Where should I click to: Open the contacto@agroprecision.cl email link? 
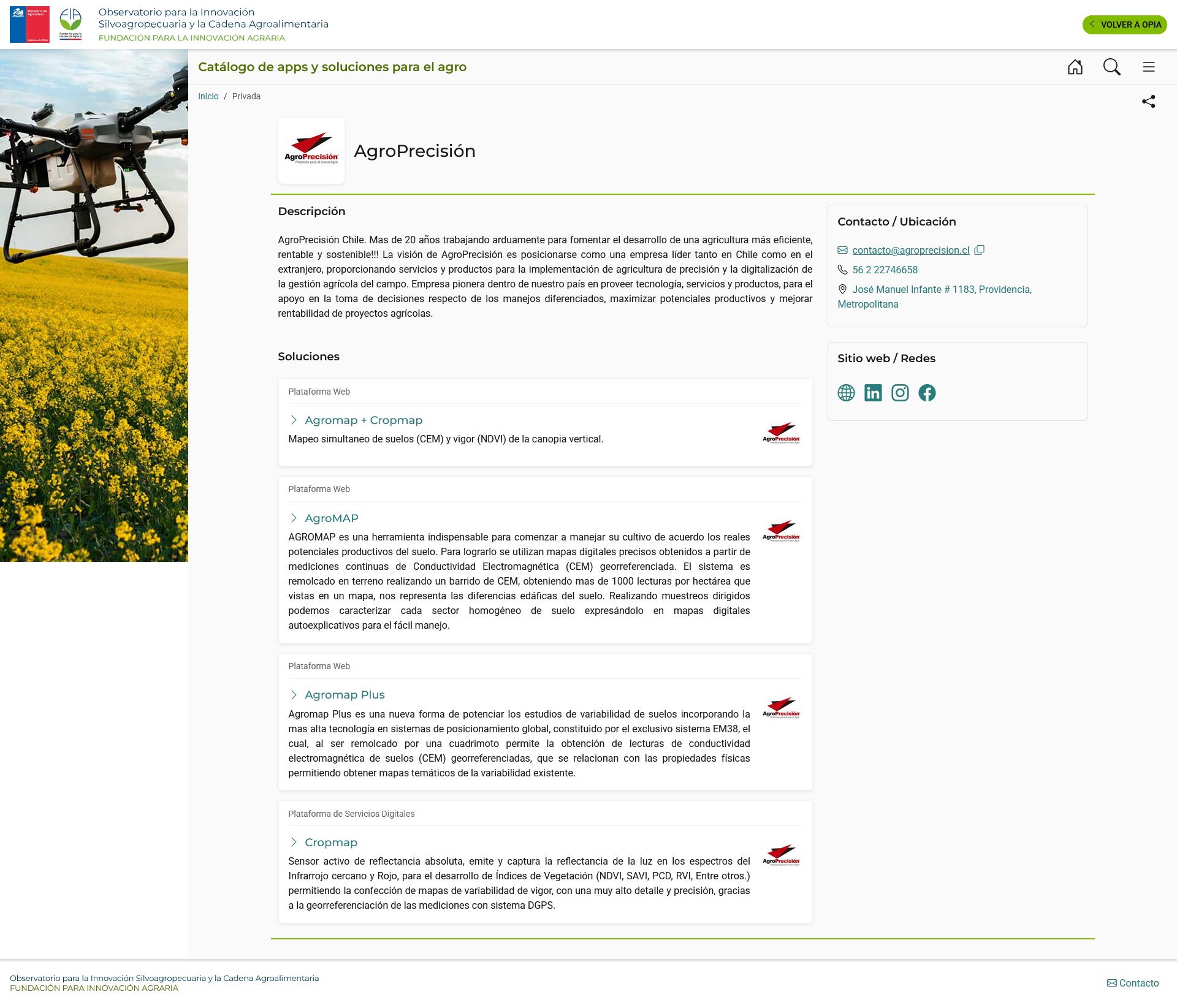(x=910, y=250)
